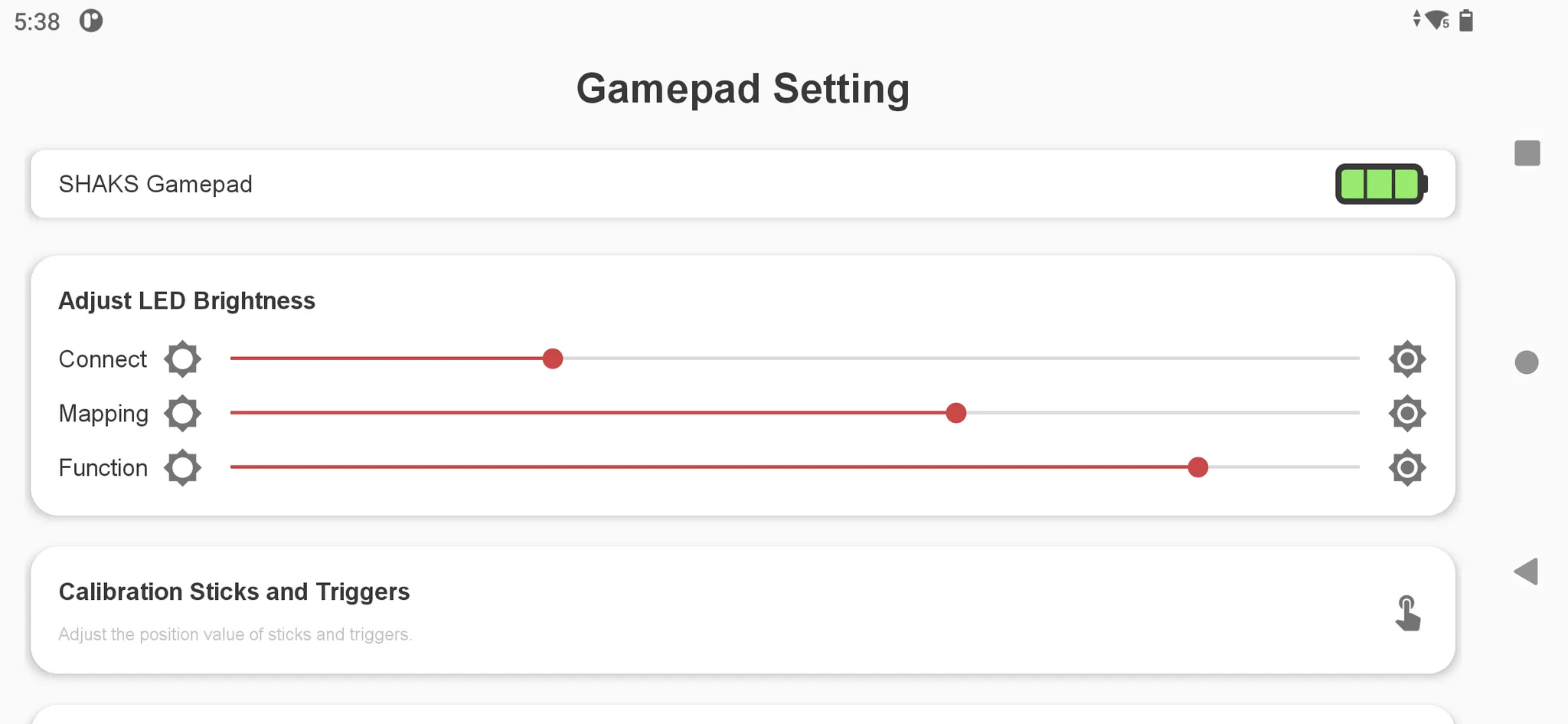Tap the Gamepad Setting page title
The image size is (1568, 724).
(x=743, y=89)
